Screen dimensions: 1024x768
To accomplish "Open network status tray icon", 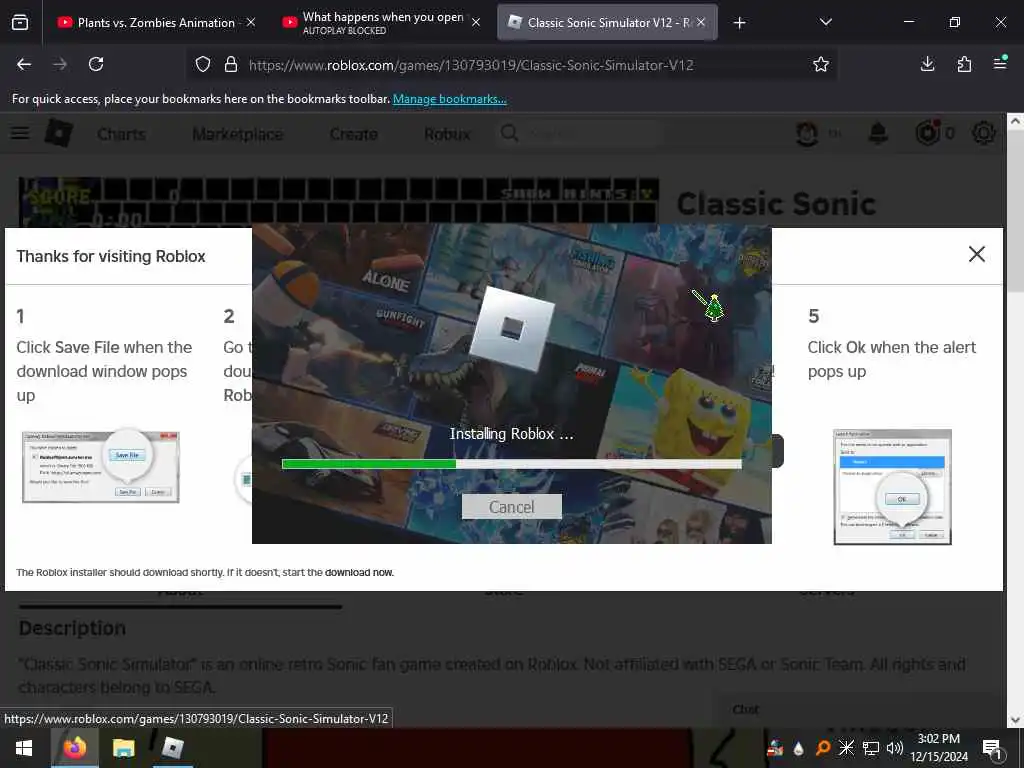I will click(871, 748).
